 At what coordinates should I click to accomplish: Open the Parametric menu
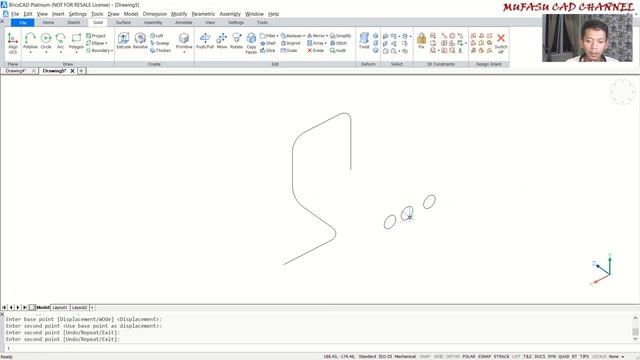[203, 14]
